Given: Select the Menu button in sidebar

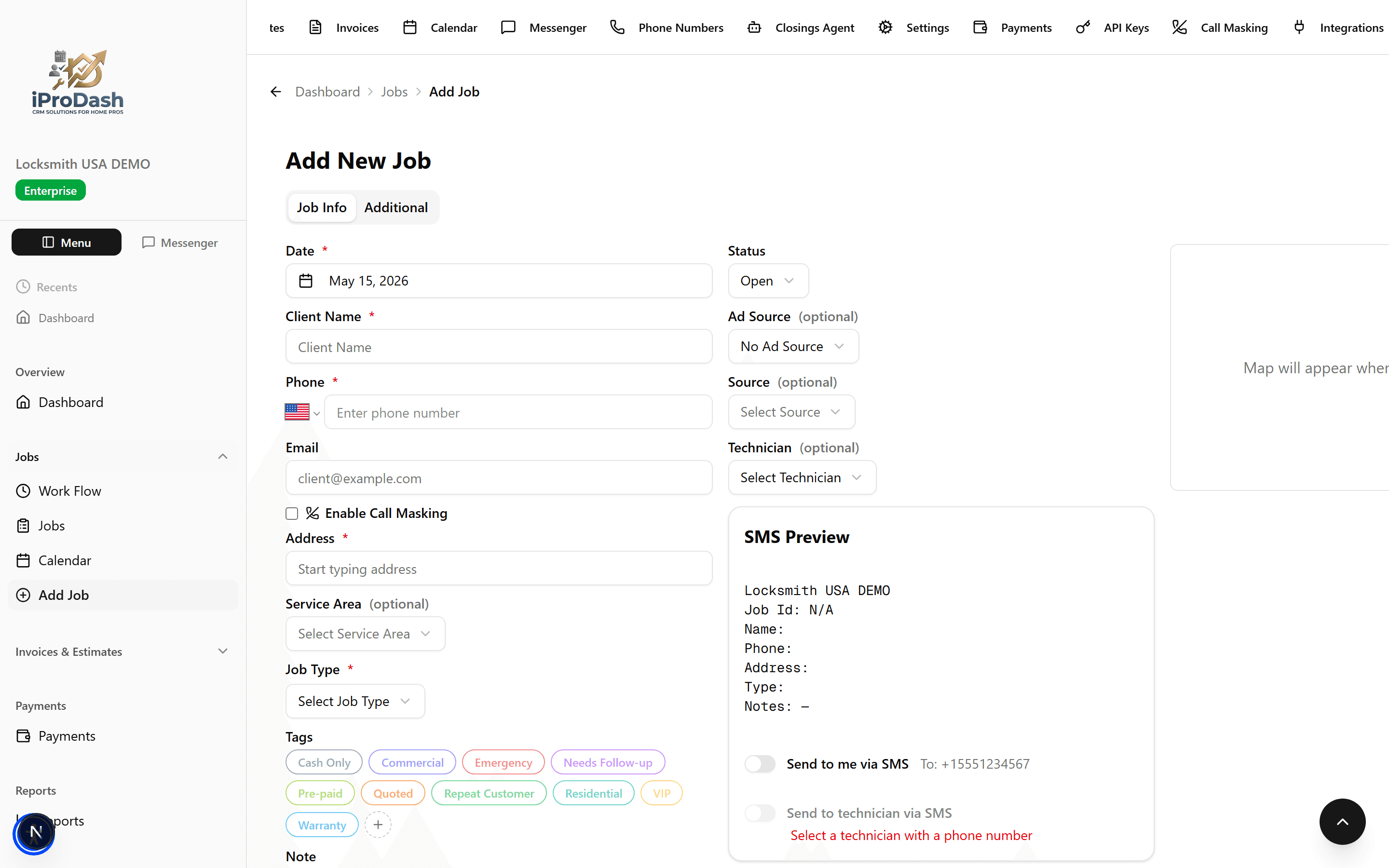Looking at the screenshot, I should click(67, 242).
